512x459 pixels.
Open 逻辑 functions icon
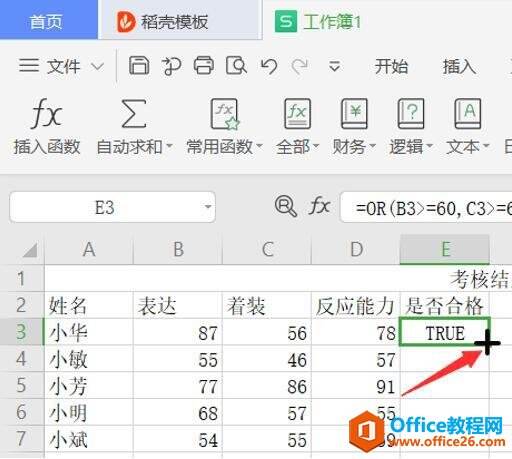coord(411,114)
